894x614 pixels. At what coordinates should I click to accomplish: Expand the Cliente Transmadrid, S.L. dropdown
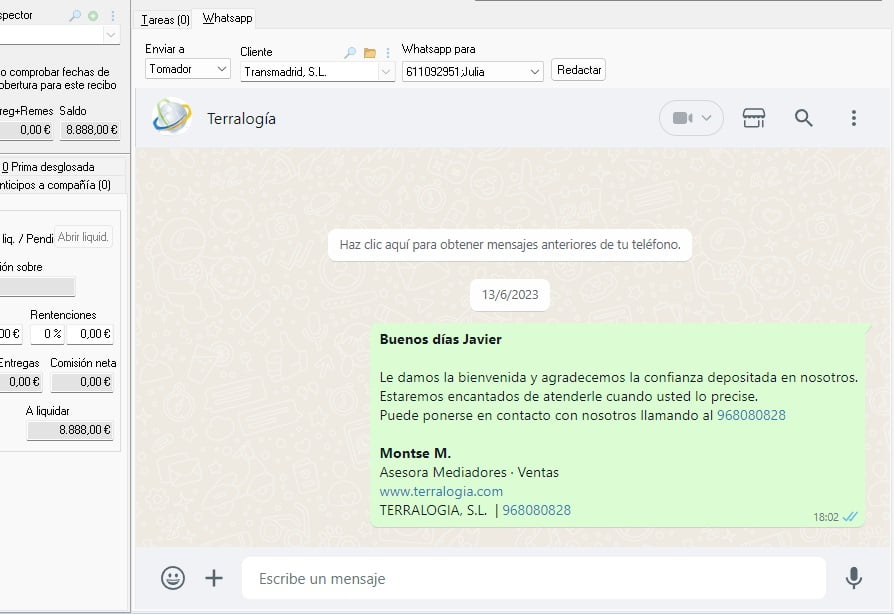[x=386, y=72]
